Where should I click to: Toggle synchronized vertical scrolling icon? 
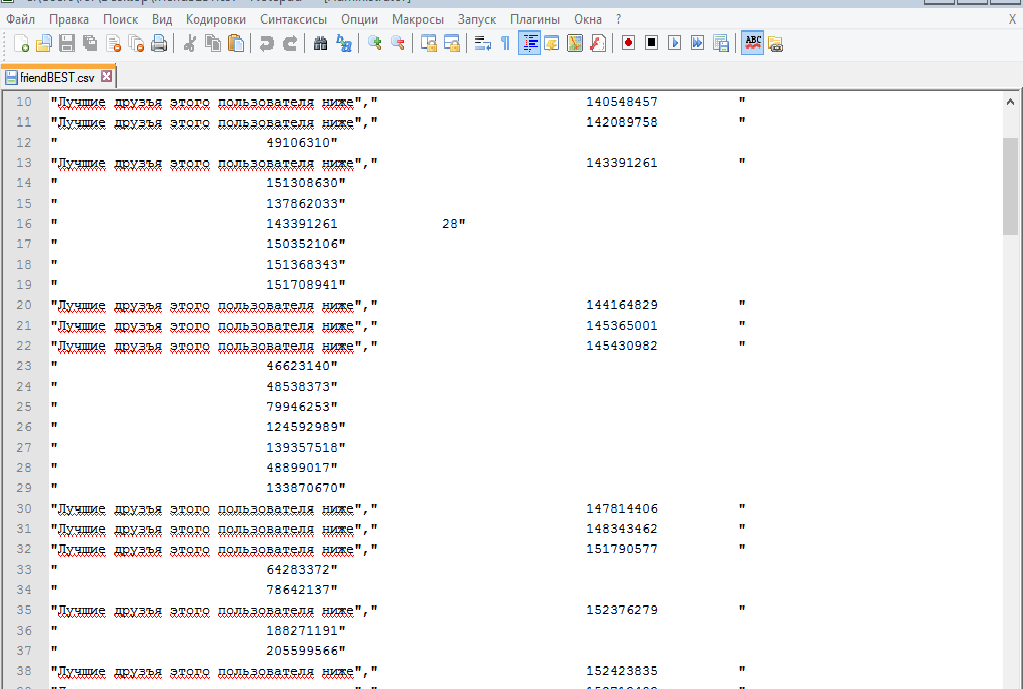(x=429, y=44)
